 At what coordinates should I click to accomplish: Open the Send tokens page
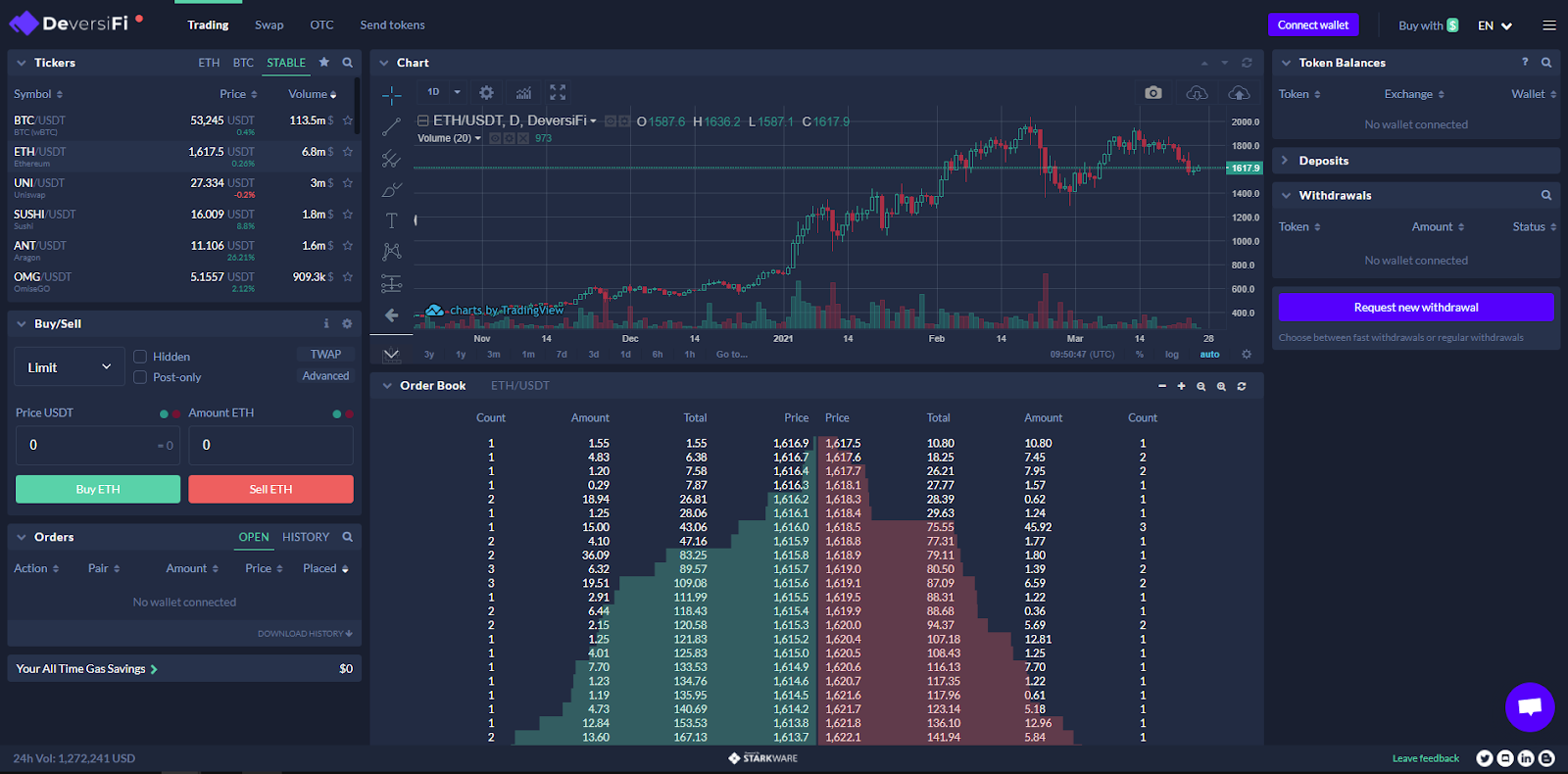(x=392, y=25)
